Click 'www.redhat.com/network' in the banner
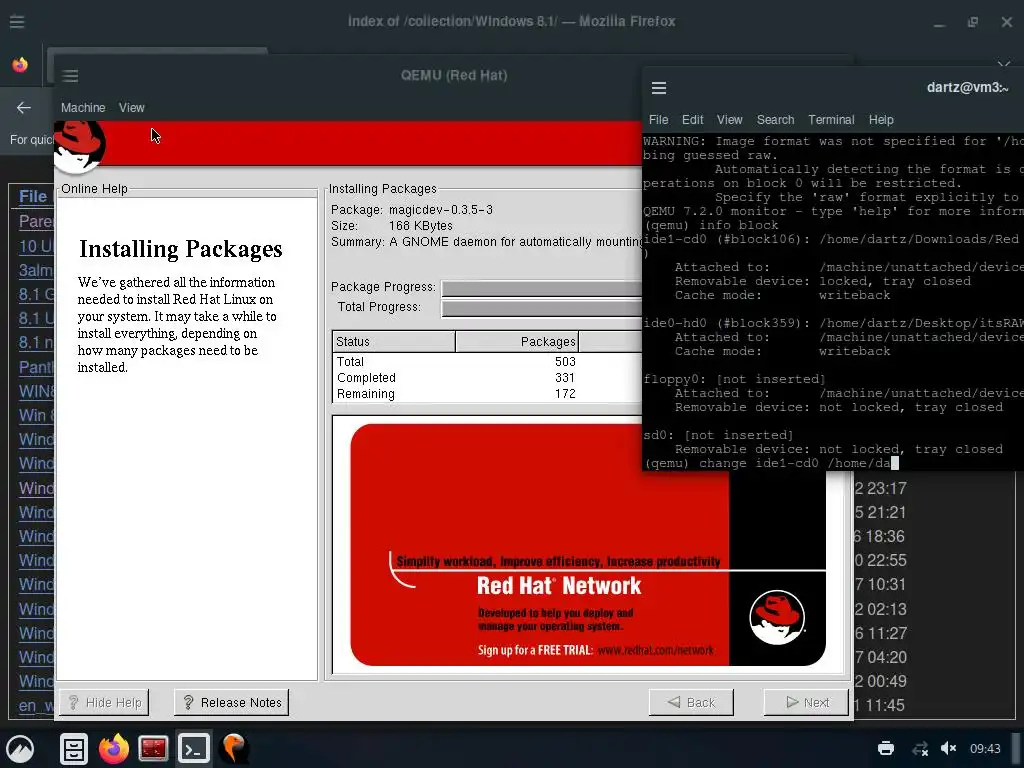The height and width of the screenshot is (768, 1024). [x=656, y=650]
